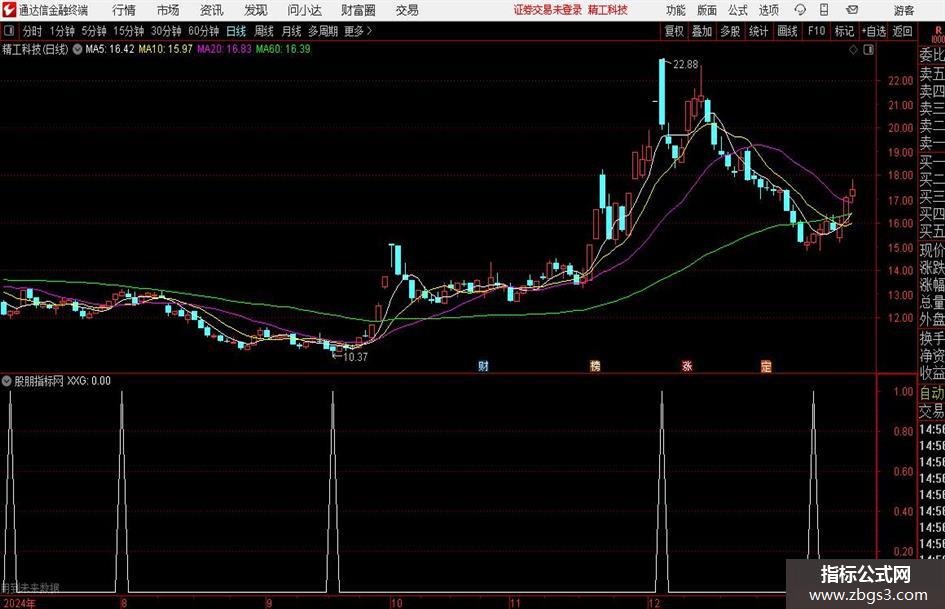The width and height of the screenshot is (945, 609).
Task: Open the mail message icon
Action: click(852, 10)
